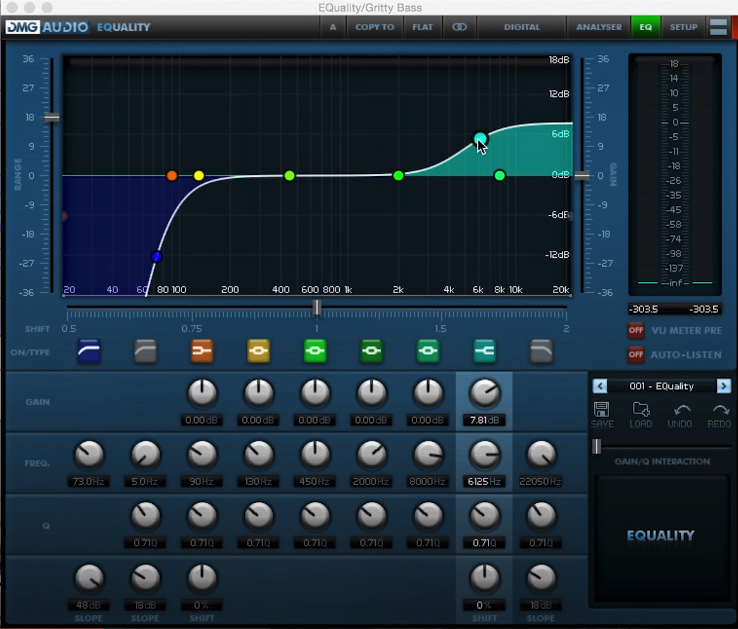Select the teal high-shelf node on graph
Screen dimensions: 738x629
(x=480, y=138)
